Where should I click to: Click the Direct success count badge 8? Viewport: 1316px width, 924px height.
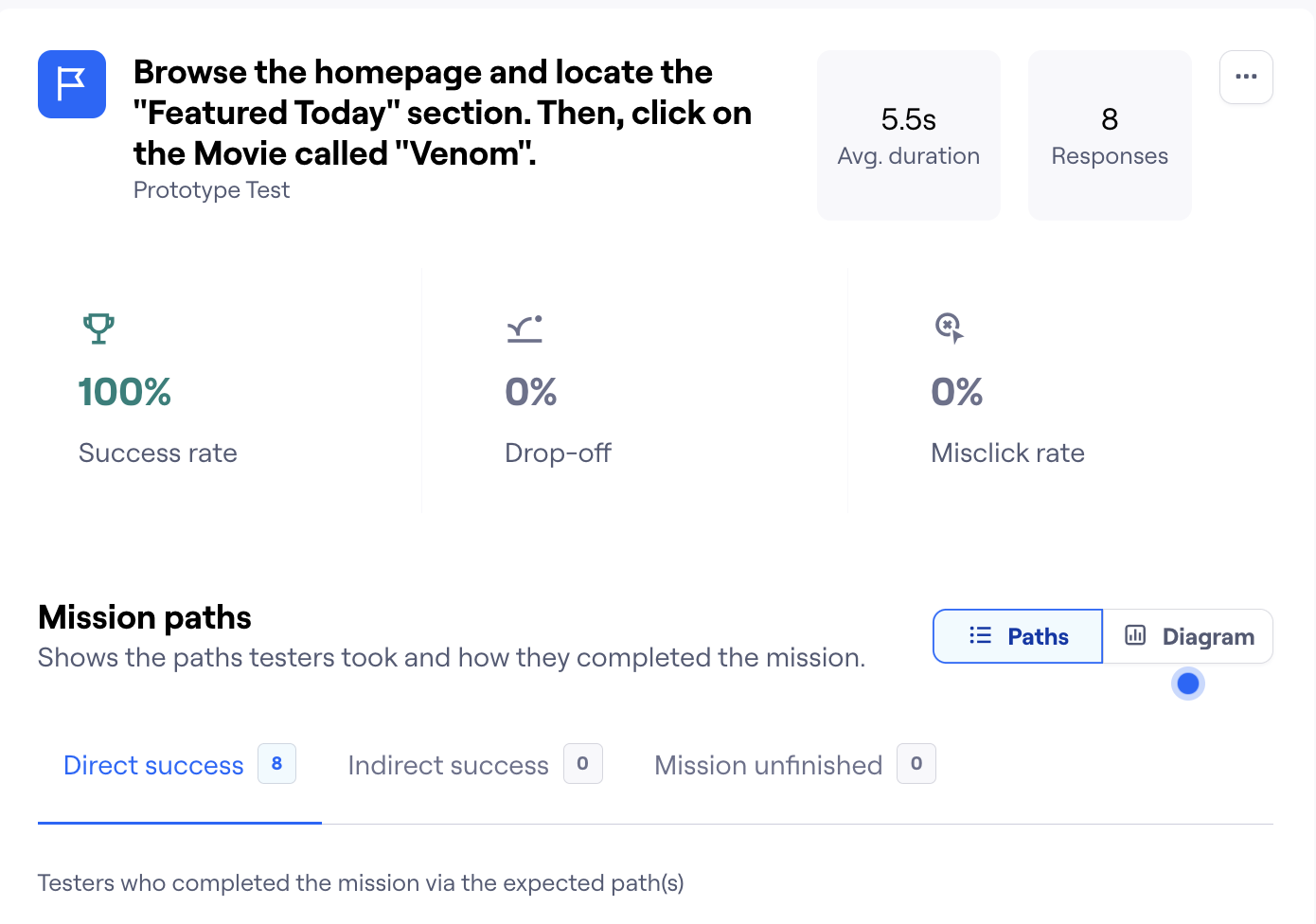[x=276, y=764]
